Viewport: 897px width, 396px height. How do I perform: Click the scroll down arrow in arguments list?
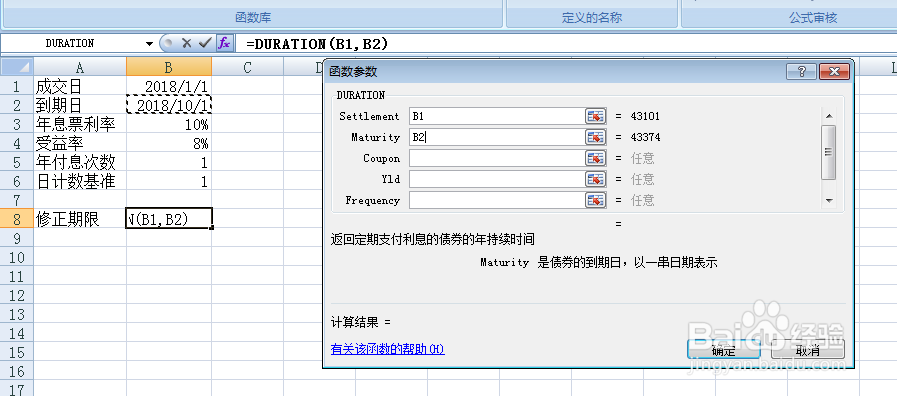[x=828, y=201]
